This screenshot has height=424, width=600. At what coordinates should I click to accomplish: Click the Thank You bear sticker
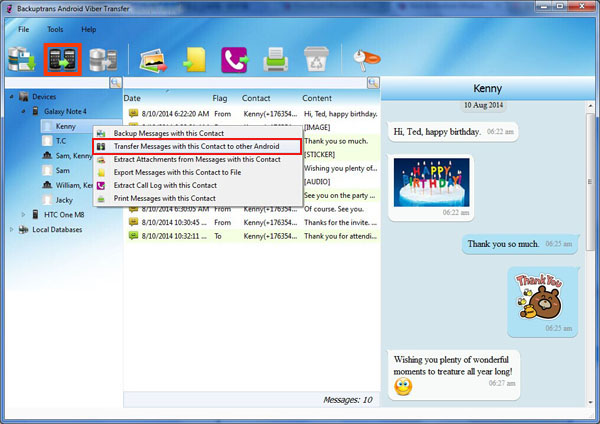tap(539, 296)
